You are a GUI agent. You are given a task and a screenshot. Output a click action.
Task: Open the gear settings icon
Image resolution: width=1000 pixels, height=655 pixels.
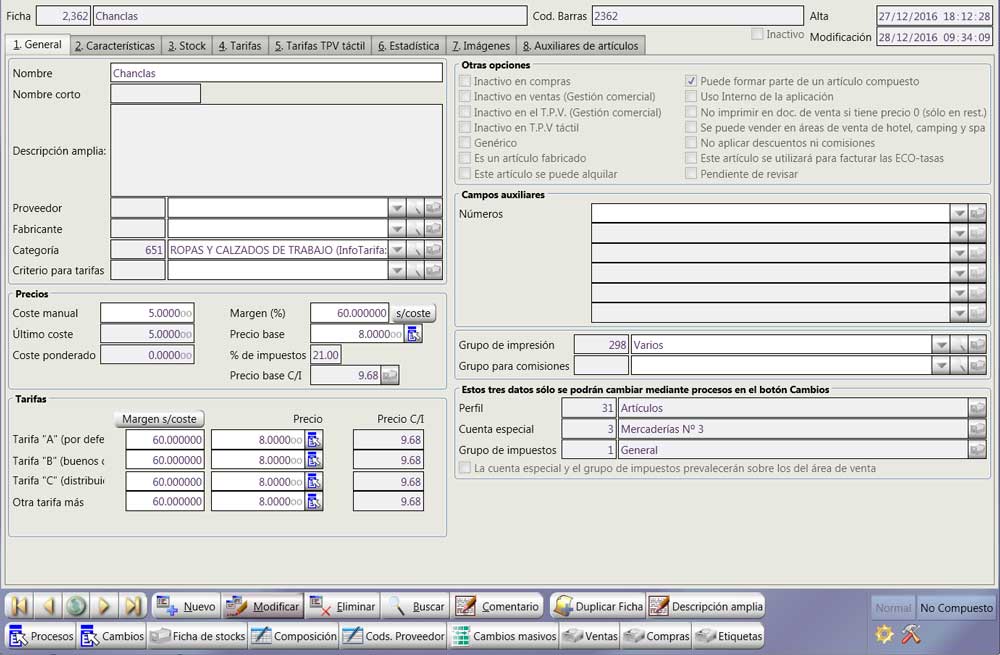point(885,633)
